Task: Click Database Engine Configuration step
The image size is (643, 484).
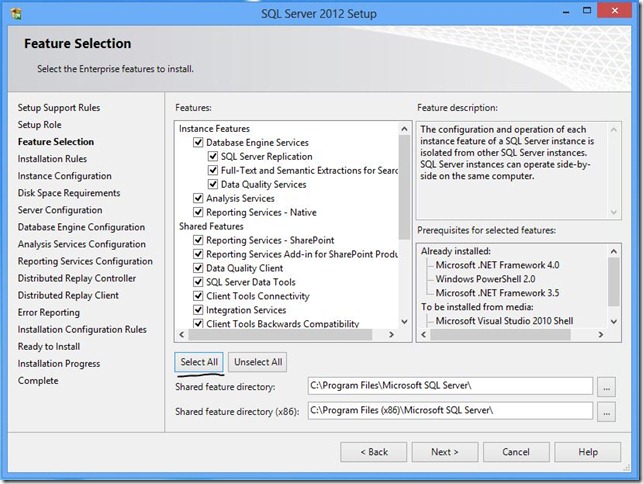Action: [81, 227]
